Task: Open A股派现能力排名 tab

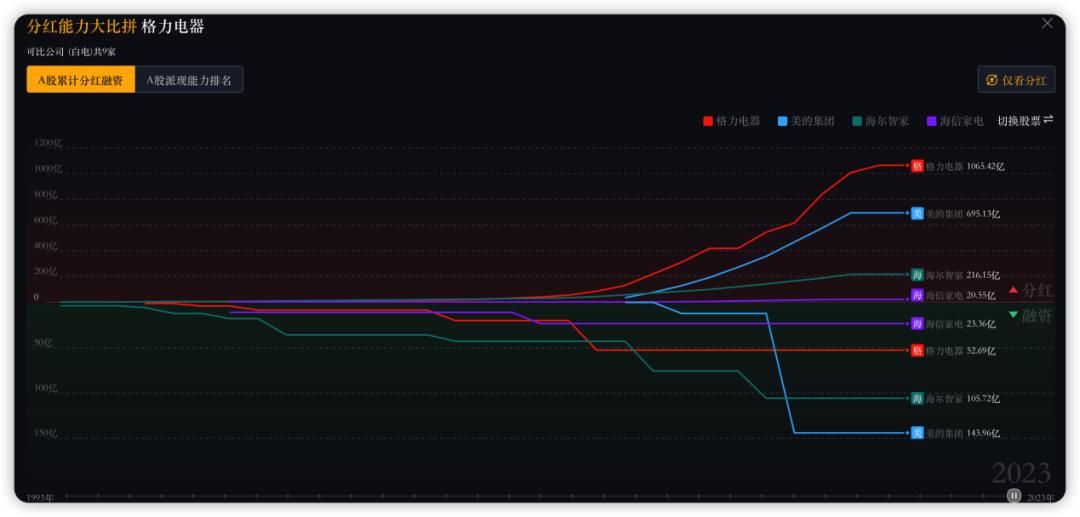Action: pyautogui.click(x=189, y=80)
